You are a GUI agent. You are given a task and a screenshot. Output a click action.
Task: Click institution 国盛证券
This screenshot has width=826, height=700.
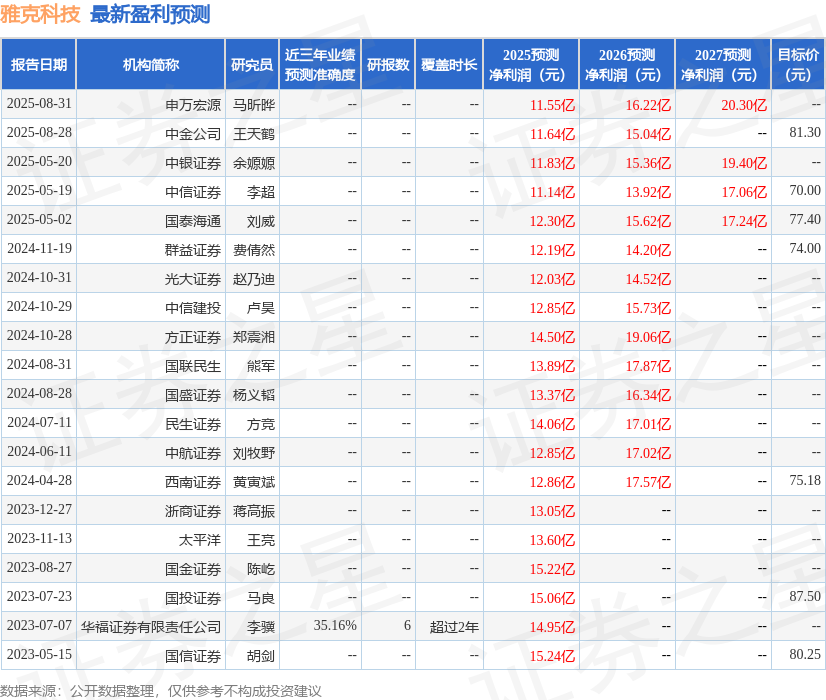pos(193,395)
